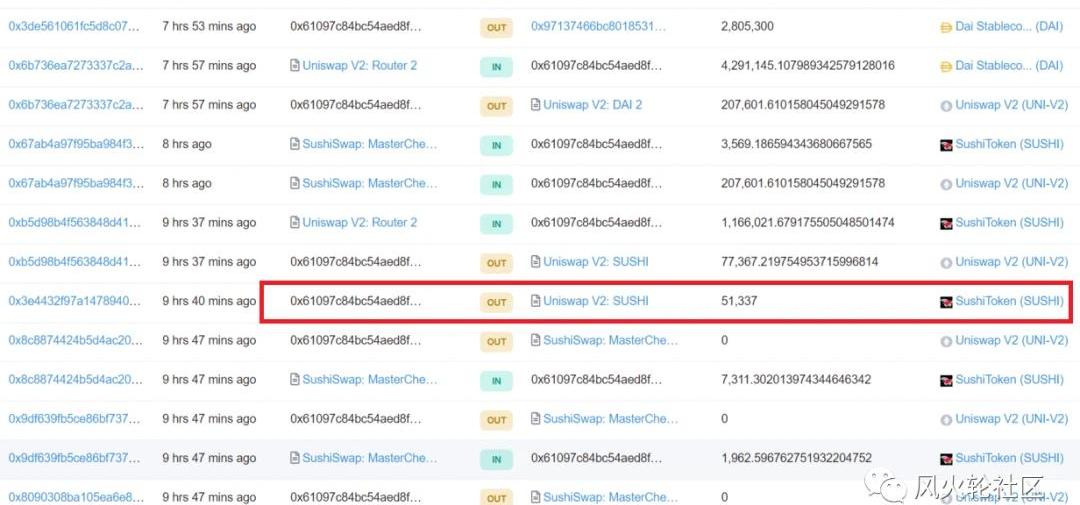Open hash 0xb5d98b4f… in the 1,166,021 SUSHI row
This screenshot has width=1080, height=505.
tap(76, 223)
